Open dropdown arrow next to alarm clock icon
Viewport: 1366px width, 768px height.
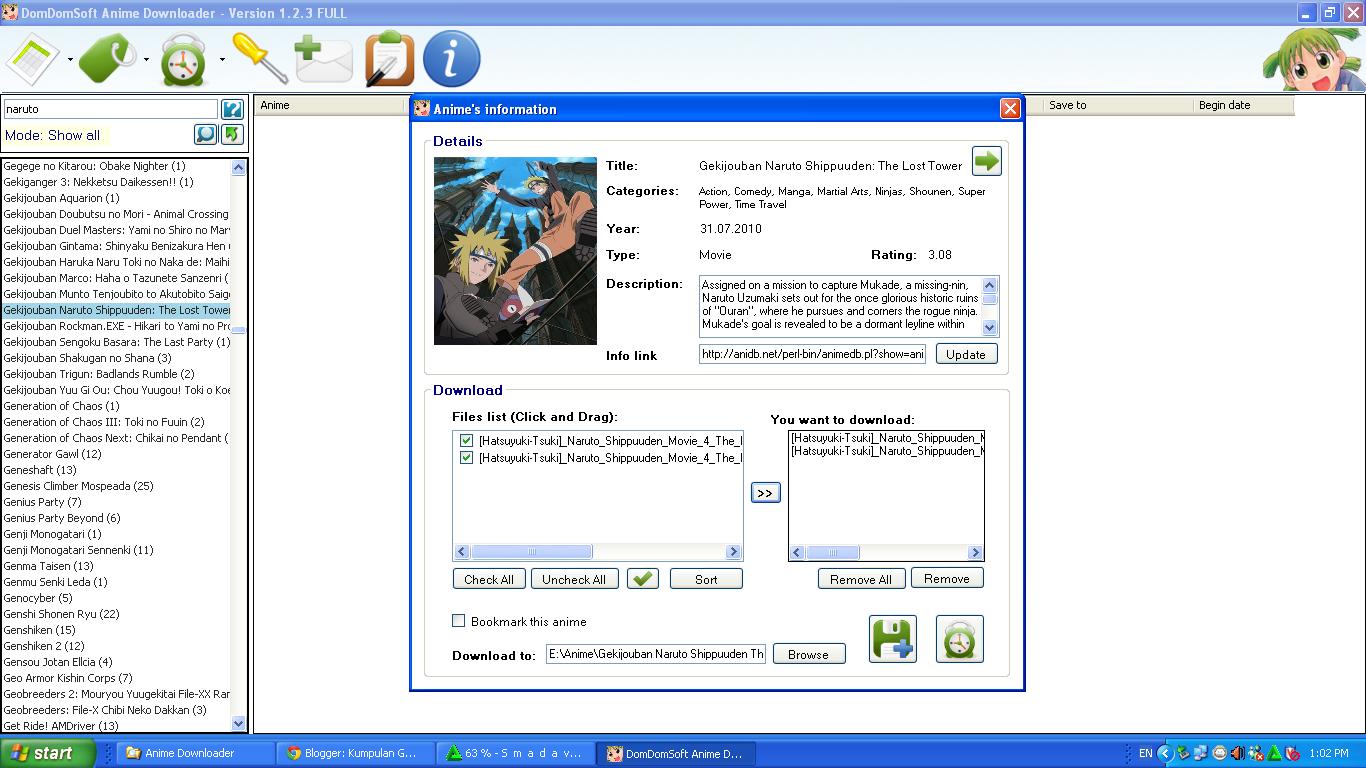(222, 60)
